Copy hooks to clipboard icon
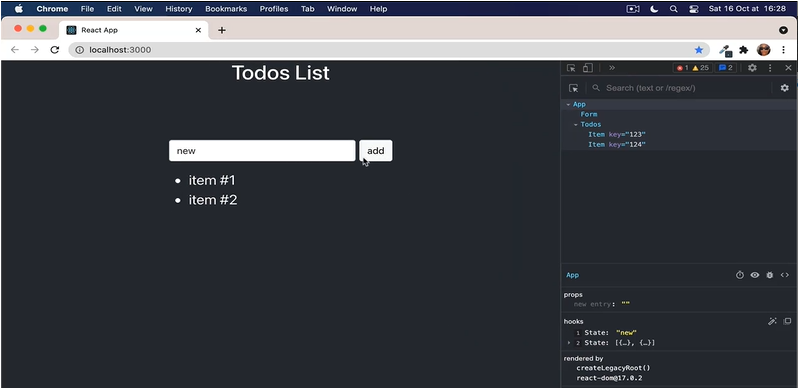The image size is (799, 389). click(x=787, y=321)
